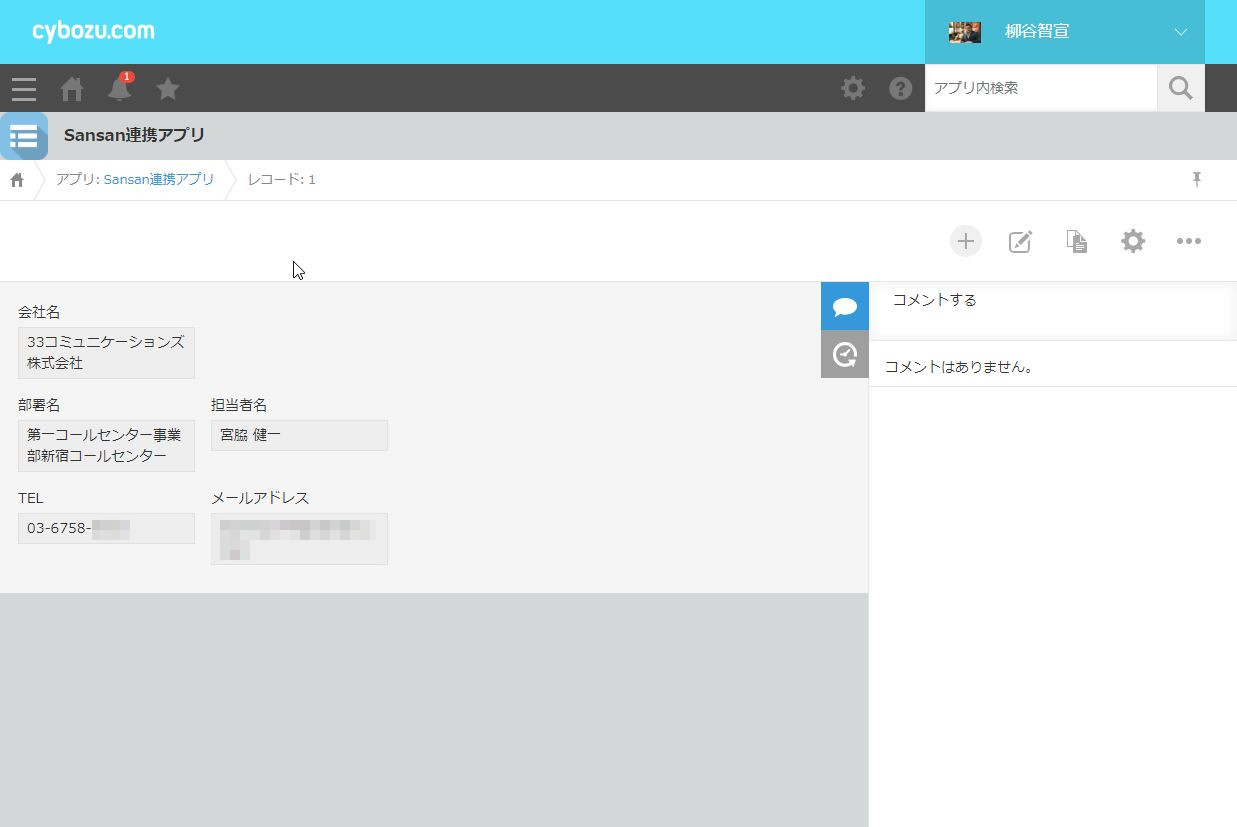This screenshot has height=827, width=1237.
Task: Click the user avatar thumbnail
Action: click(x=965, y=32)
